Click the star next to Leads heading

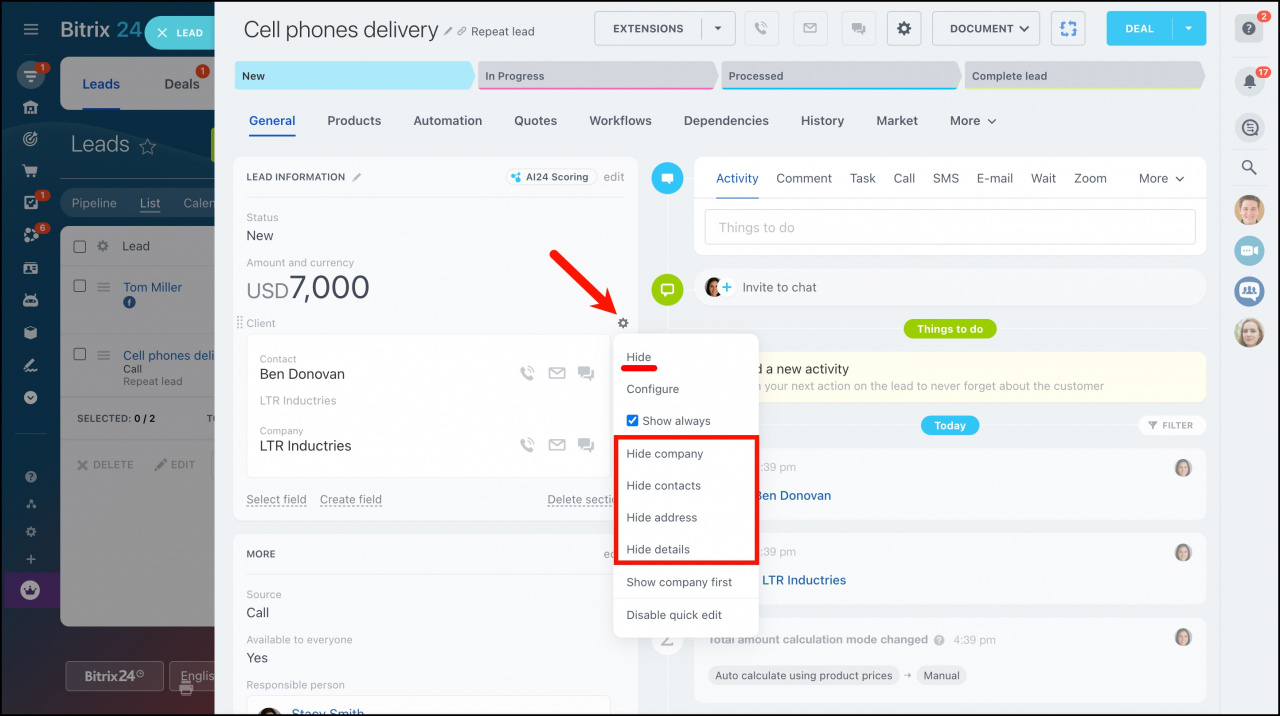pyautogui.click(x=148, y=147)
